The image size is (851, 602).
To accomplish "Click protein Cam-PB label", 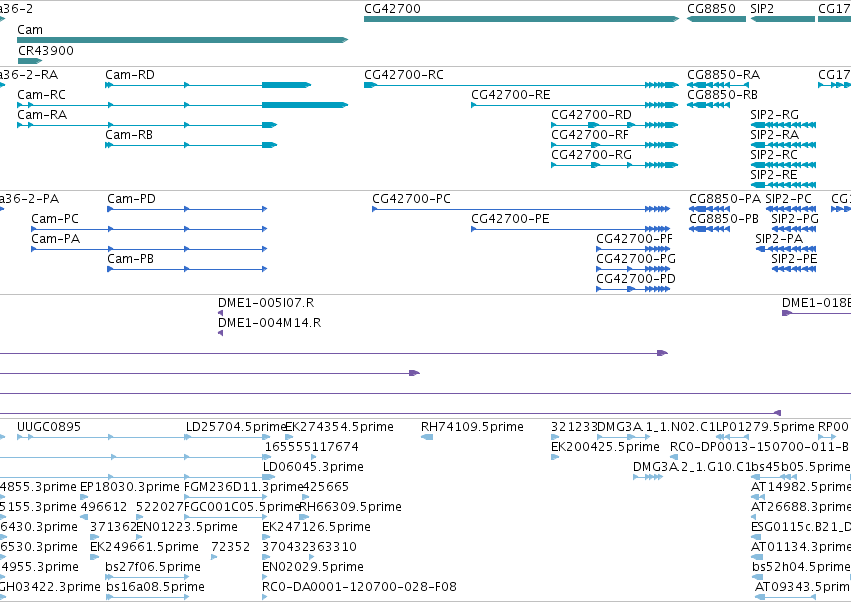I will click(130, 259).
